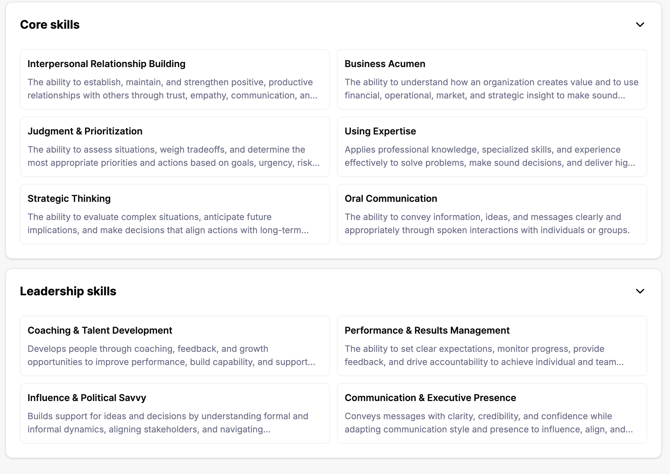Screen dimensions: 670x474
Task: Click the Leadership skills section heading
Action: tap(68, 291)
